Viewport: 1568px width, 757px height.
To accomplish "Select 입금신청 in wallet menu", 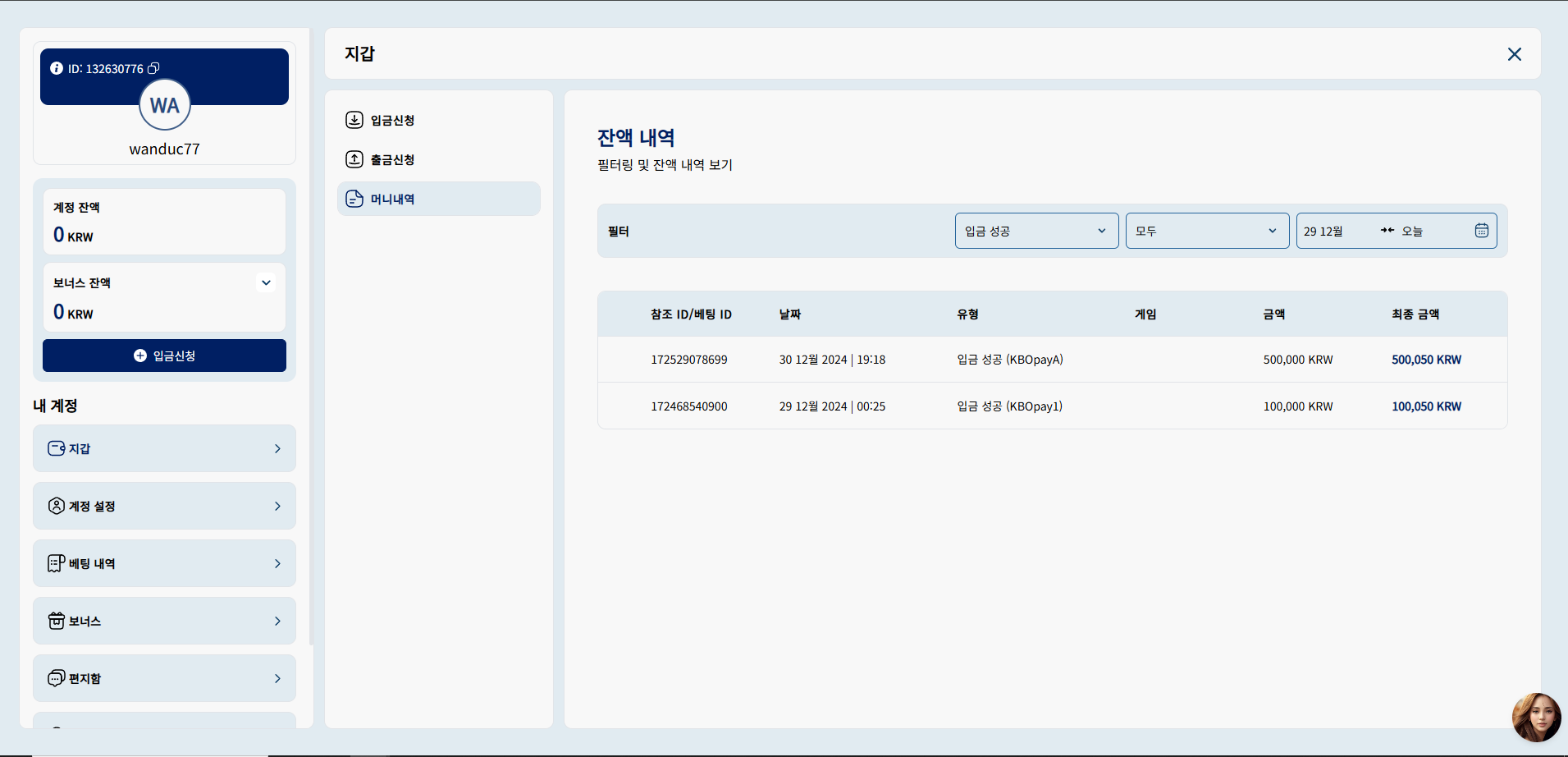I will [439, 120].
